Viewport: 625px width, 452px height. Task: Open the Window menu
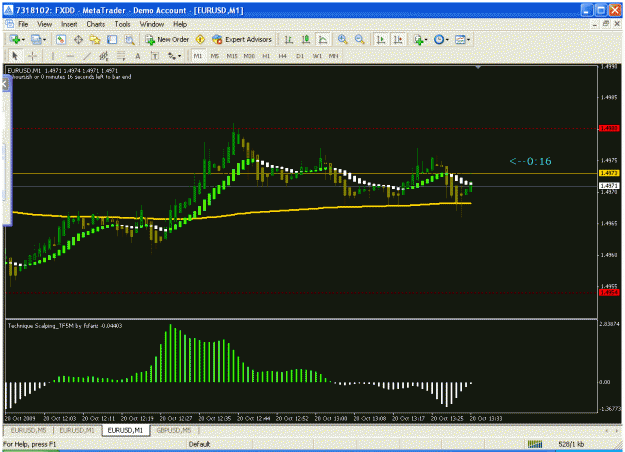[152, 24]
